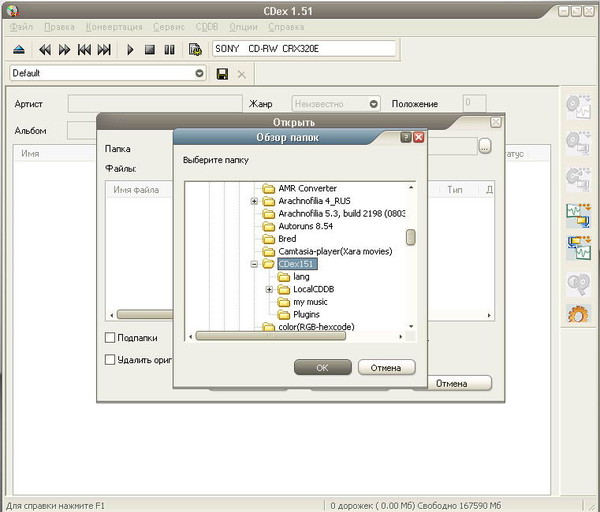The width and height of the screenshot is (600, 512).
Task: Open the Правка menu
Action: click(x=59, y=27)
